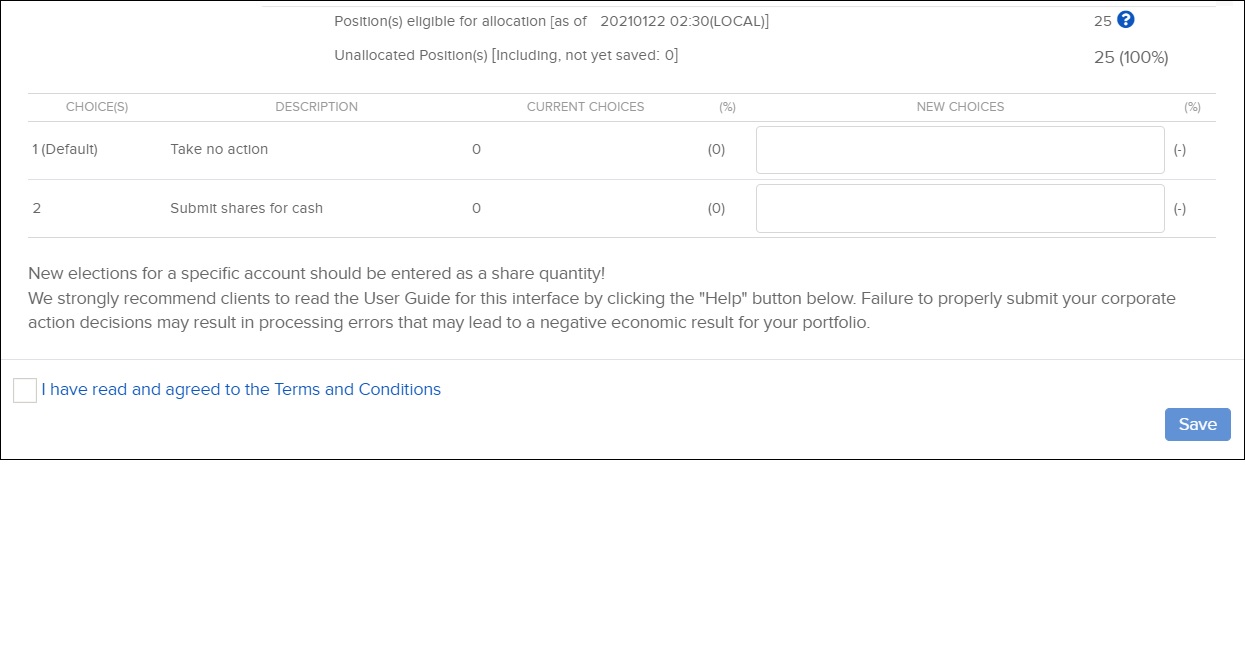This screenshot has width=1245, height=648.
Task: Tick the Terms and Conditions checkbox
Action: click(25, 390)
